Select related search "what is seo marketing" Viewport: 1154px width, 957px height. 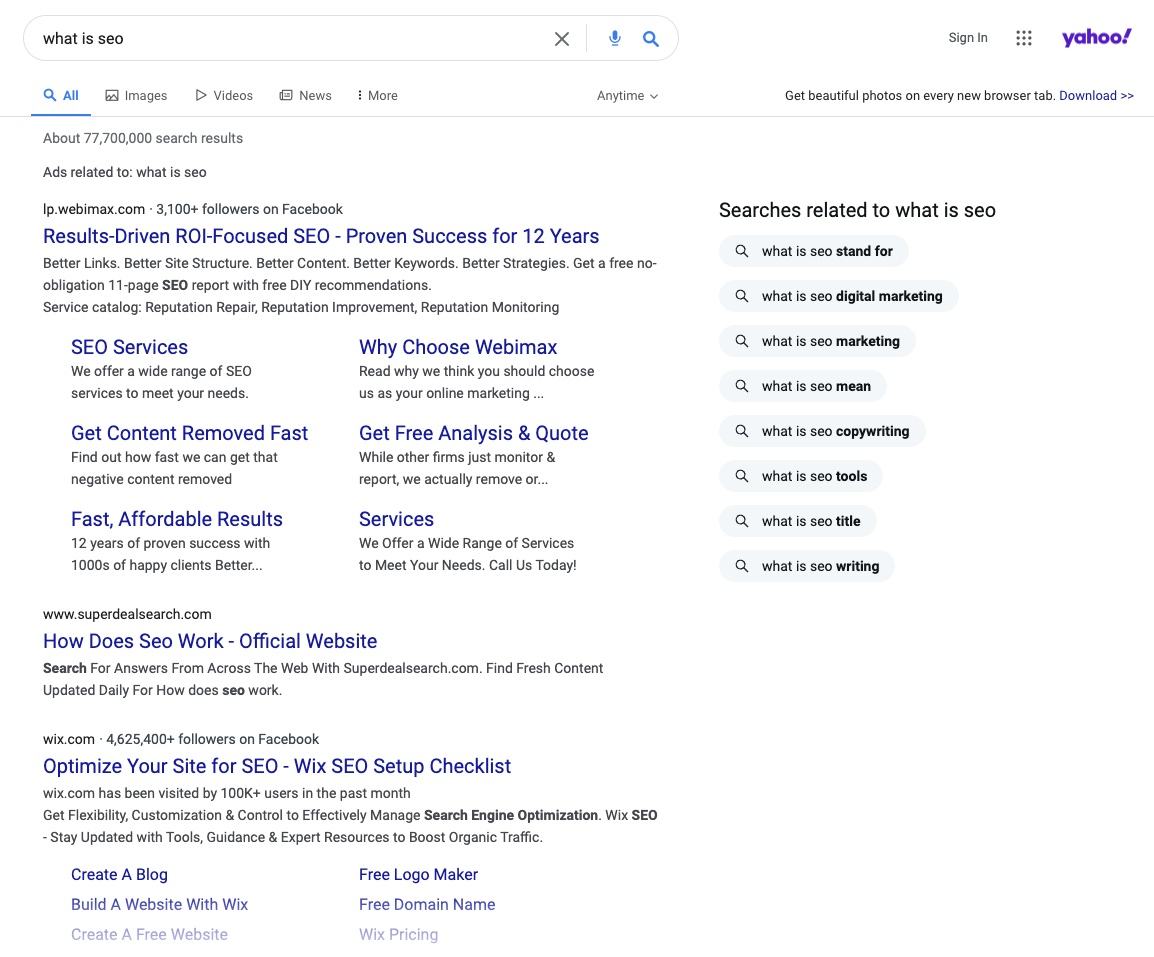pyautogui.click(x=817, y=342)
